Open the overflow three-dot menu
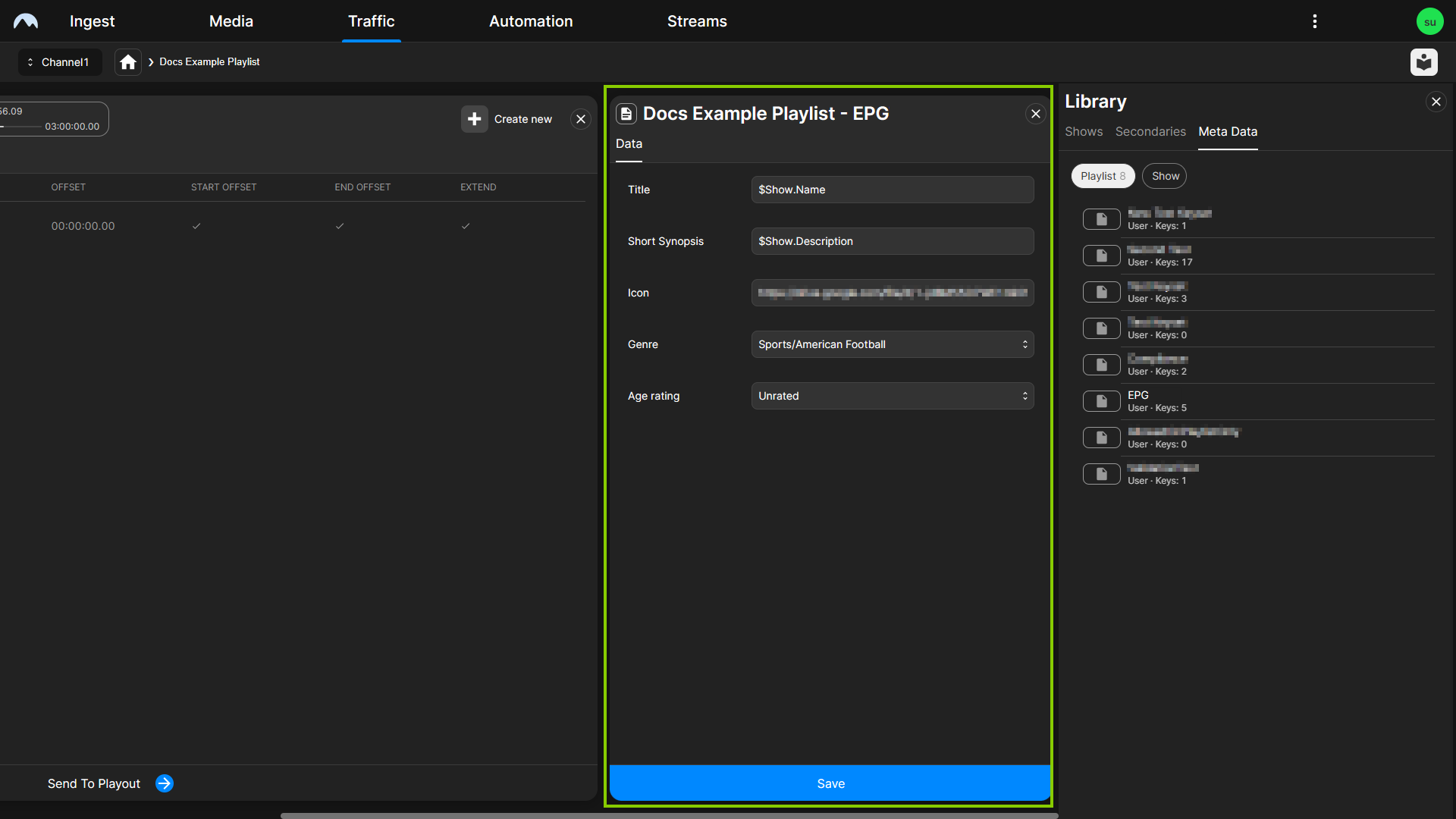Image resolution: width=1456 pixels, height=819 pixels. (1314, 20)
